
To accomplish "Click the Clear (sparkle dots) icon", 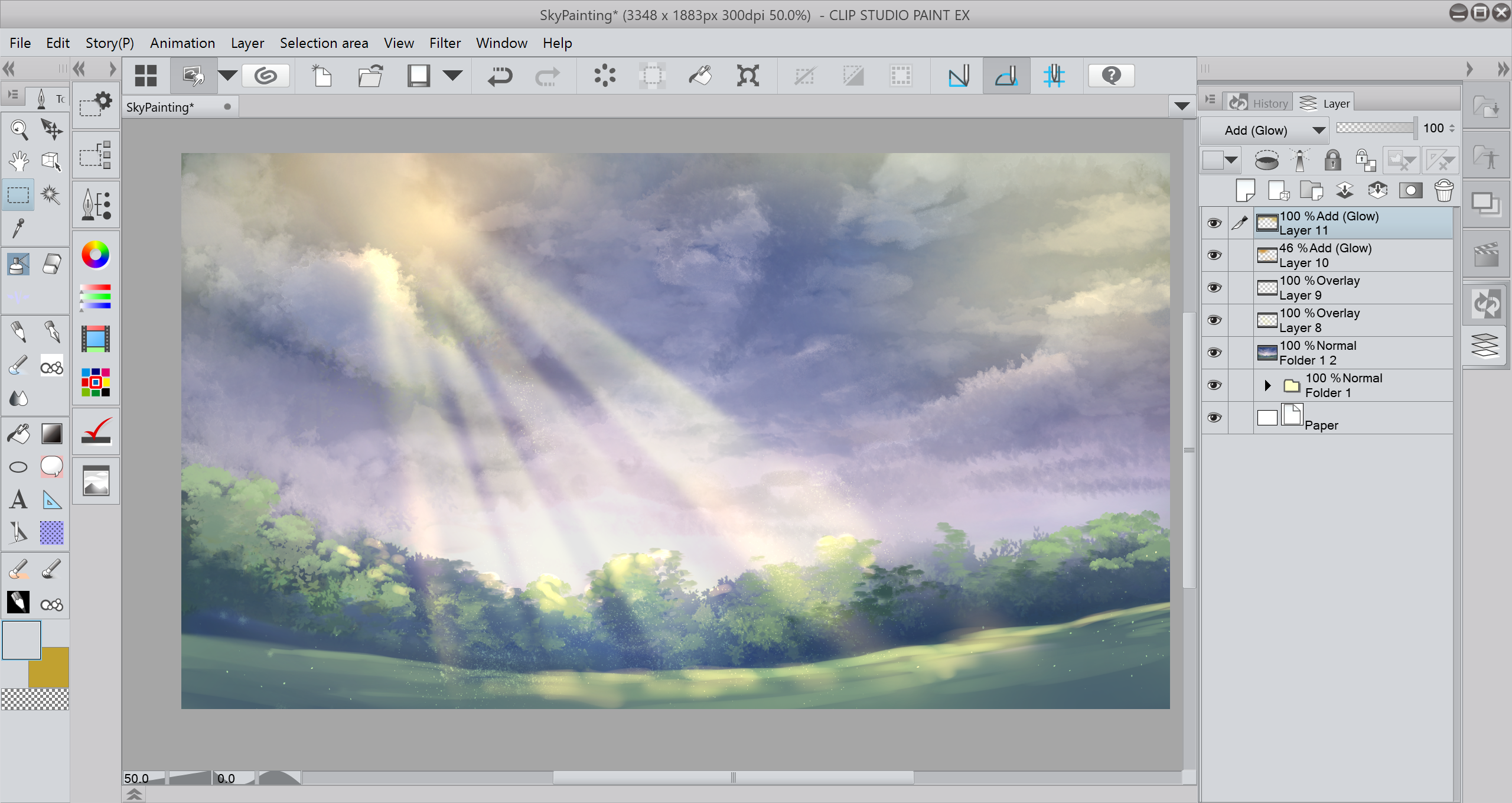I will pos(605,76).
